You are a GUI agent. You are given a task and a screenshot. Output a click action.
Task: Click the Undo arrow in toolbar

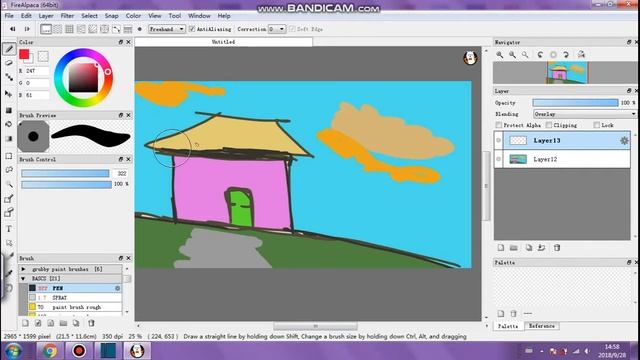13,29
